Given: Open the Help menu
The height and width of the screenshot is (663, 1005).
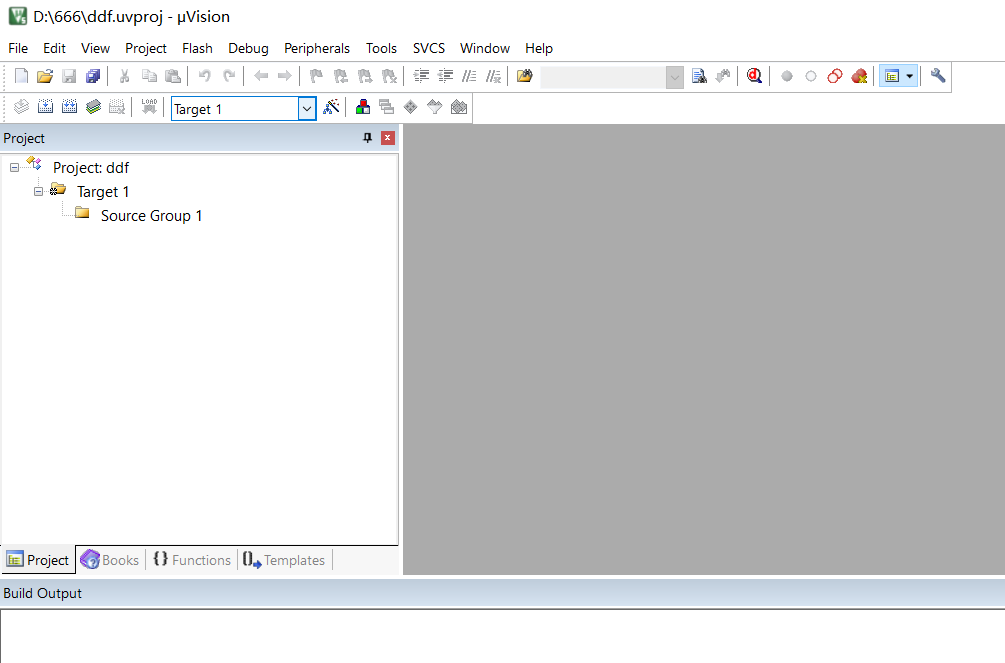Looking at the screenshot, I should (x=539, y=48).
